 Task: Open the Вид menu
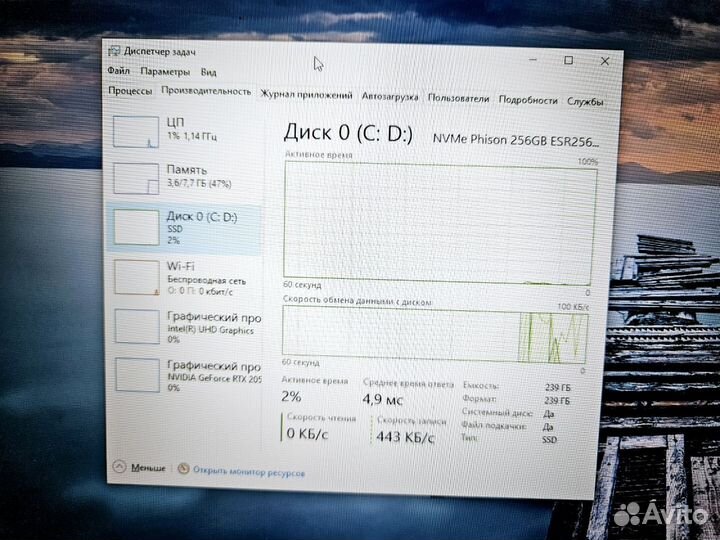[208, 72]
